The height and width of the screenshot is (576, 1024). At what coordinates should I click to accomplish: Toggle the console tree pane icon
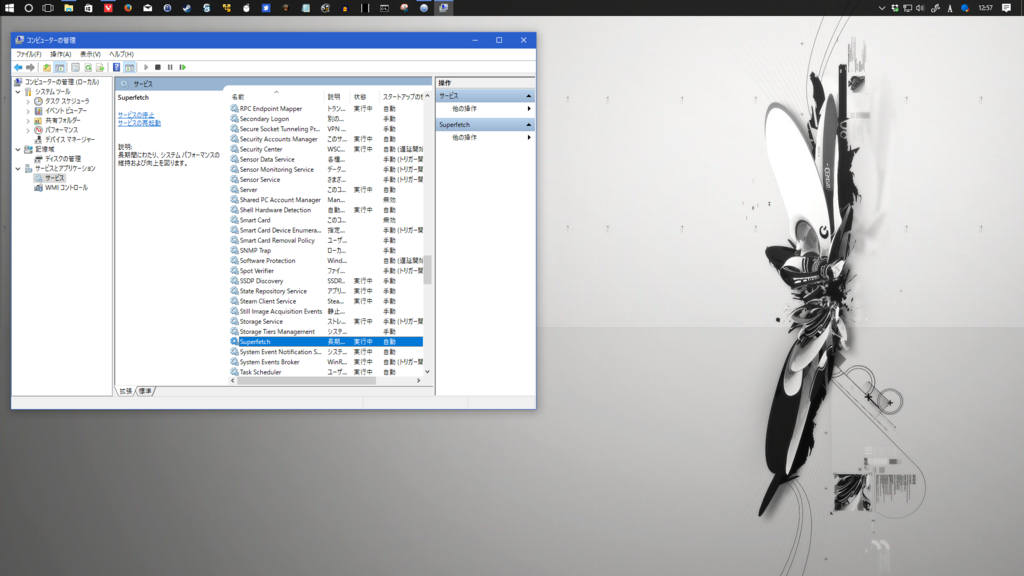pos(60,67)
